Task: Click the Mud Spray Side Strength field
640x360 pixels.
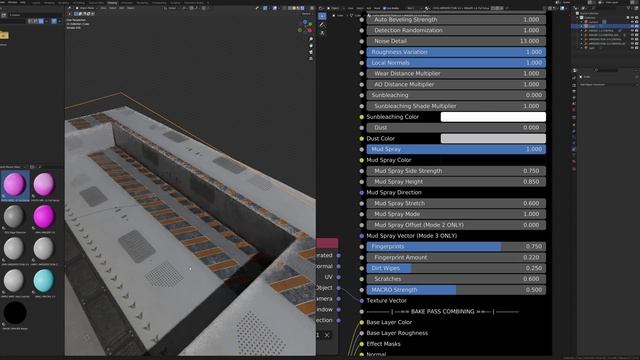Action: tap(456, 171)
